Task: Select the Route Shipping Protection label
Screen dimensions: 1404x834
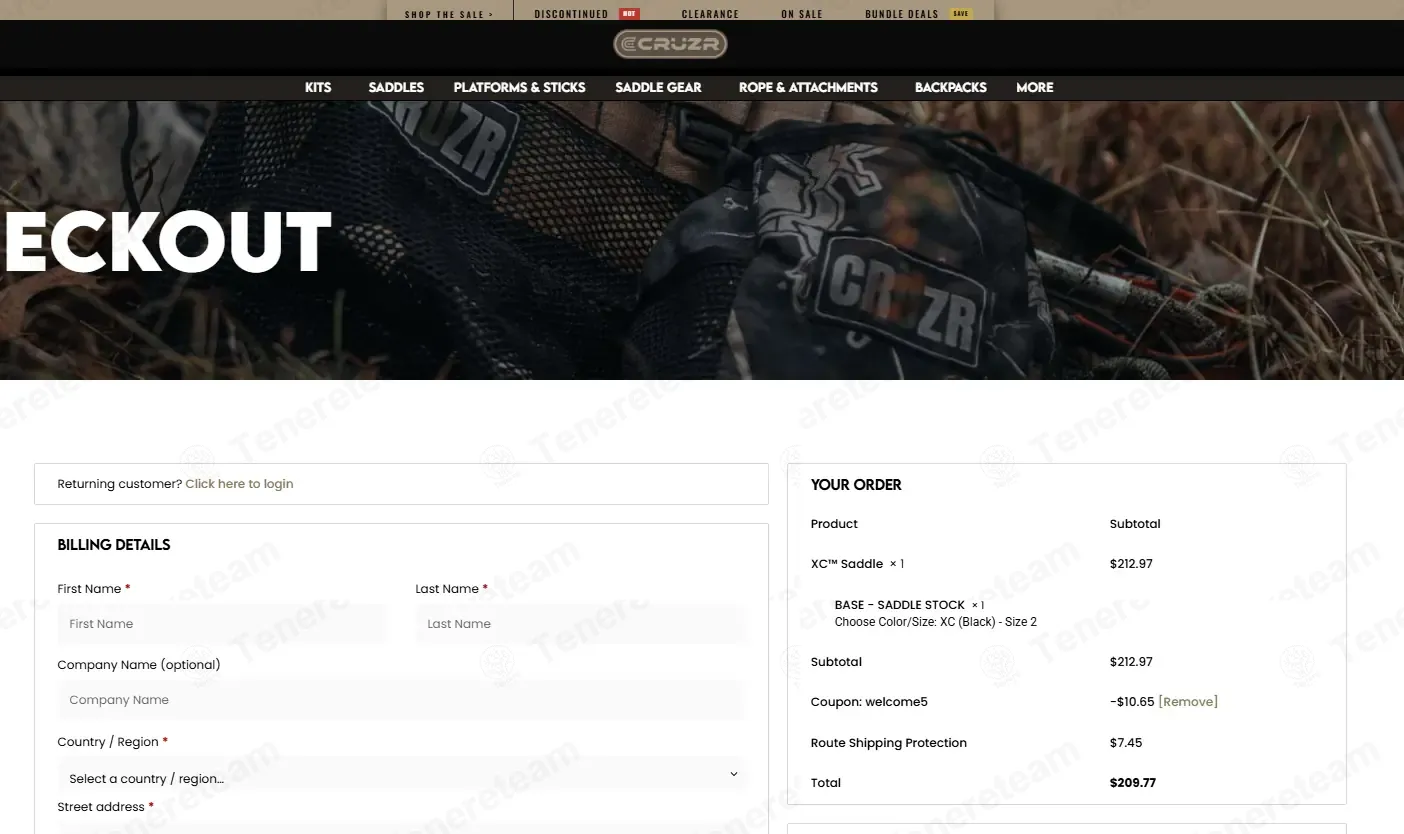Action: point(889,743)
